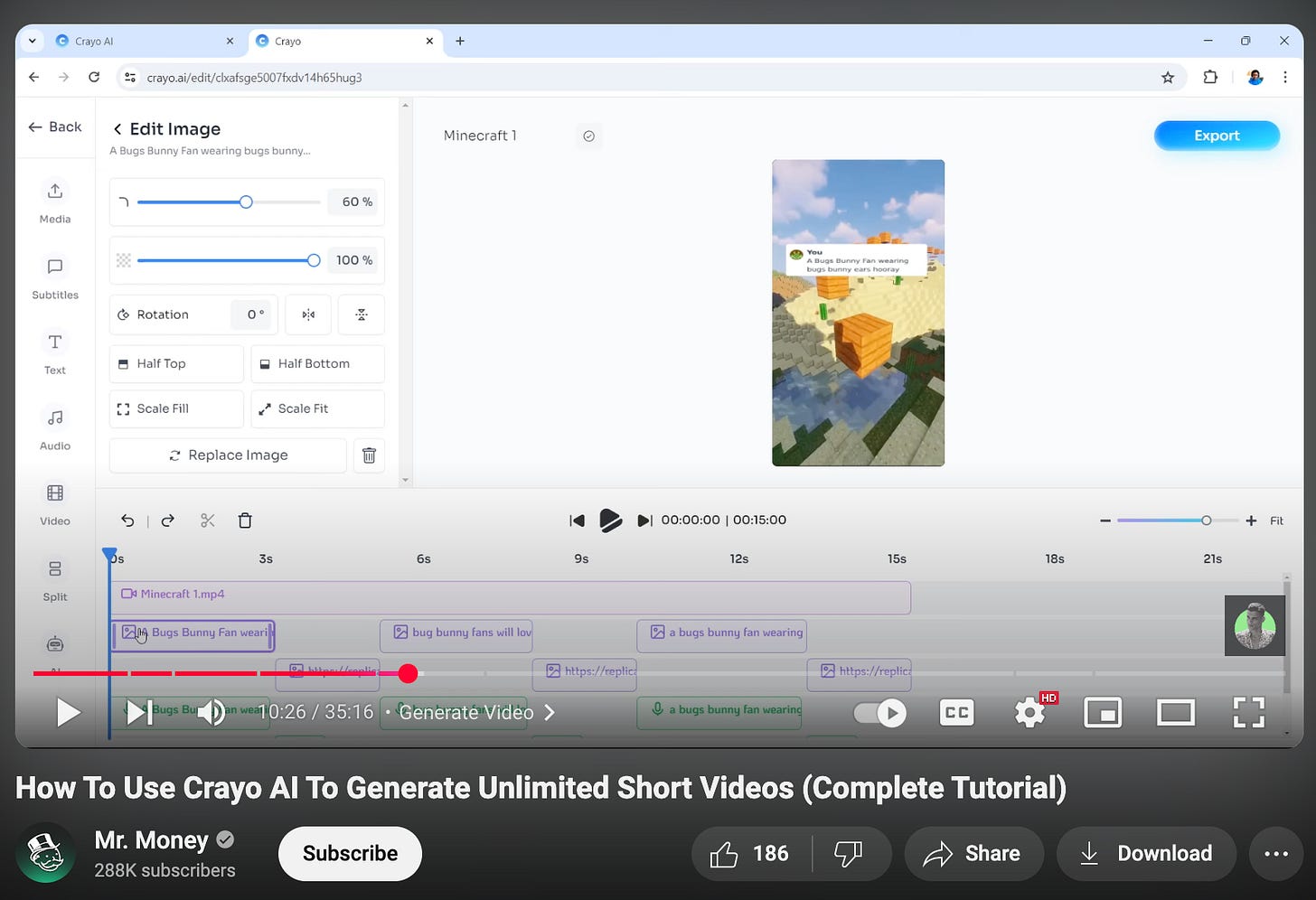This screenshot has width=1316, height=900.
Task: Play the YouTube video
Action: pos(68,713)
